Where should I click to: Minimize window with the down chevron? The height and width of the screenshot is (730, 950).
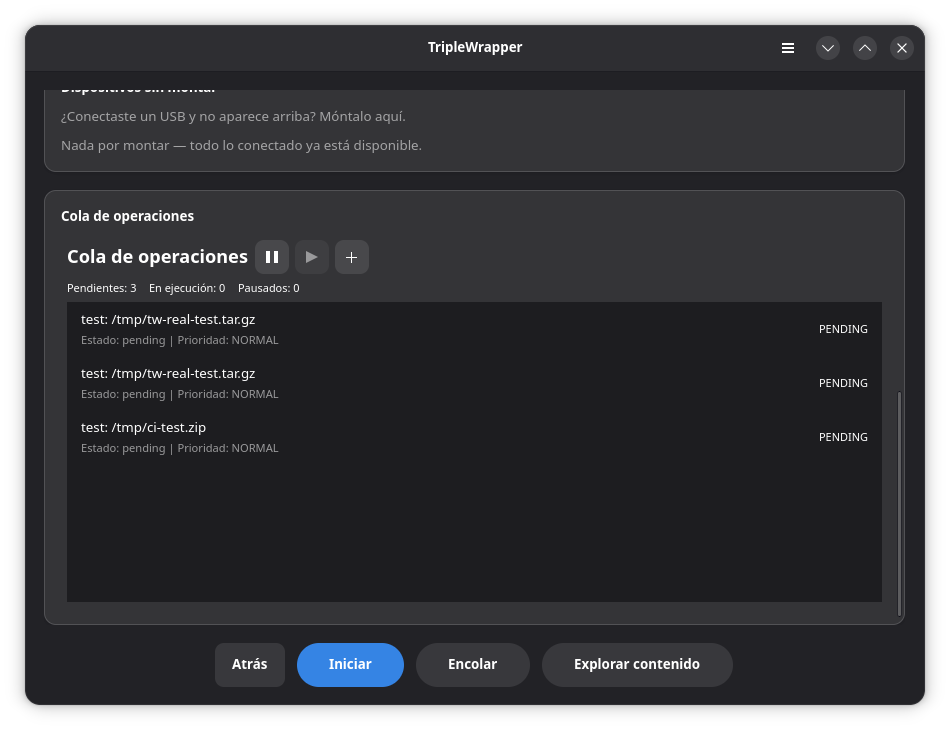828,48
